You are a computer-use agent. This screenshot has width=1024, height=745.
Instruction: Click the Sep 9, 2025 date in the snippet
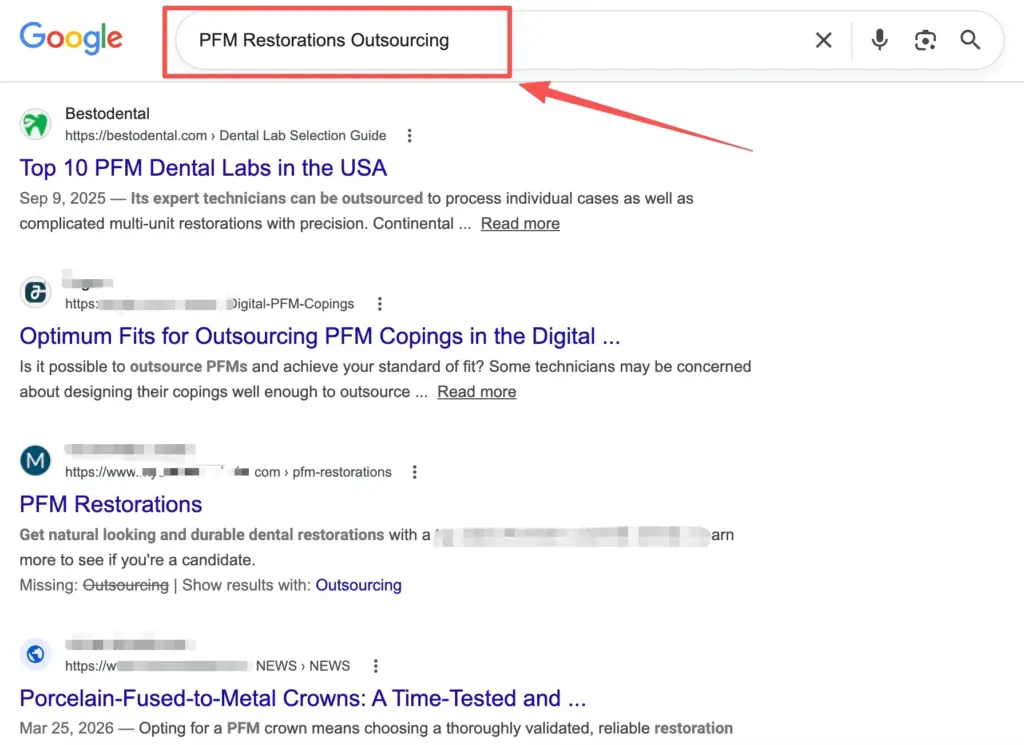click(62, 198)
